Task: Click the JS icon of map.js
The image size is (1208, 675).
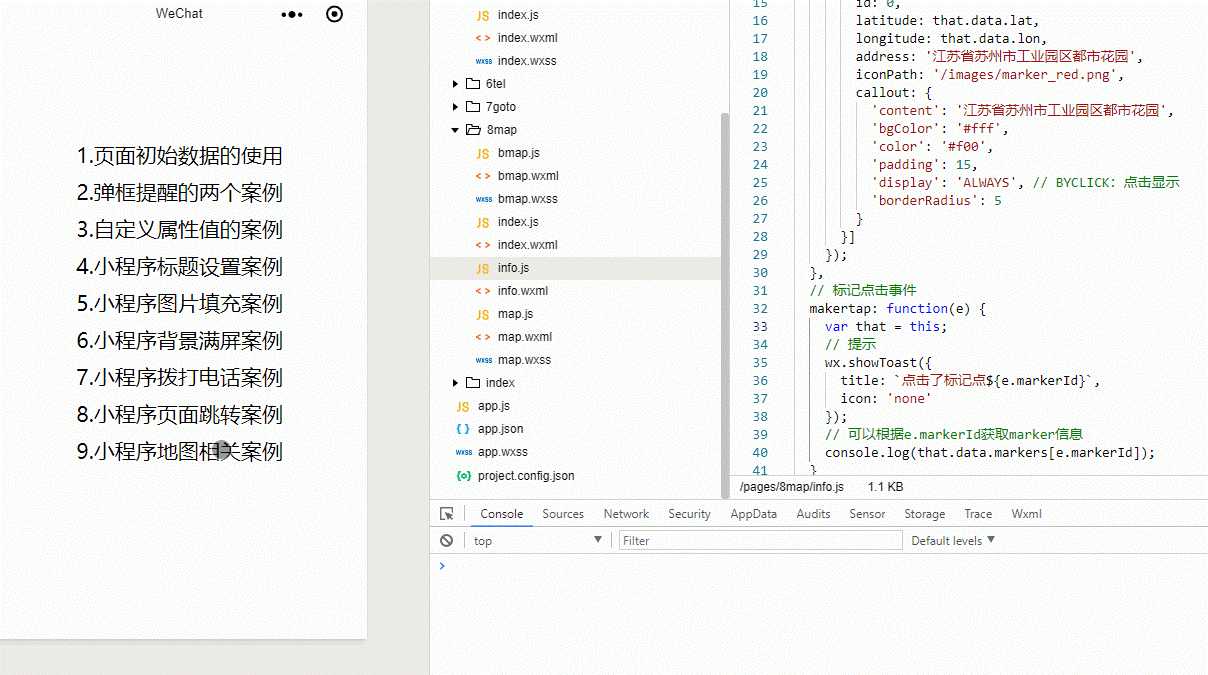Action: [483, 314]
